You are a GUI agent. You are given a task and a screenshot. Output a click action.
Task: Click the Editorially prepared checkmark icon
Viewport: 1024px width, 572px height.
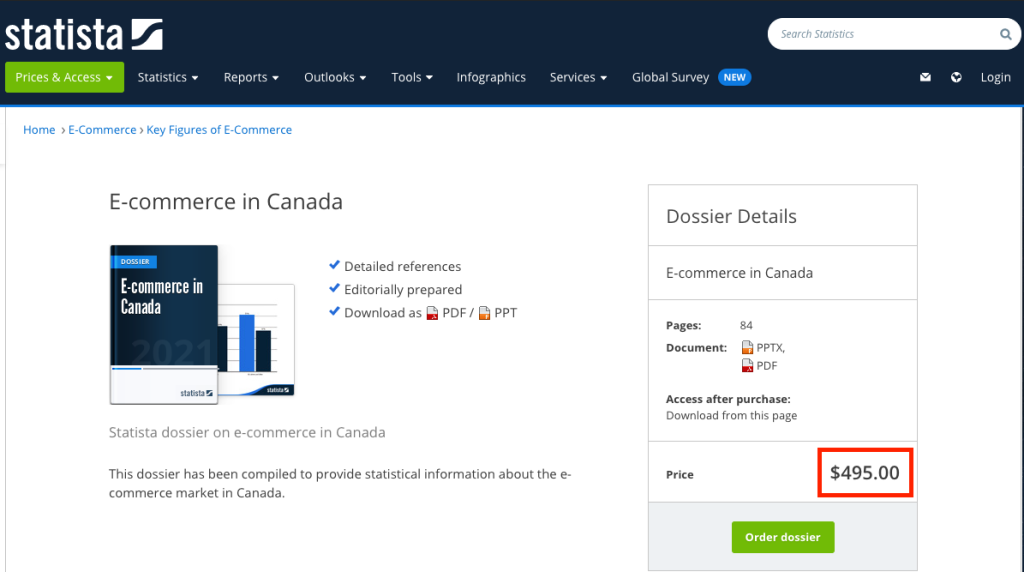pos(334,288)
